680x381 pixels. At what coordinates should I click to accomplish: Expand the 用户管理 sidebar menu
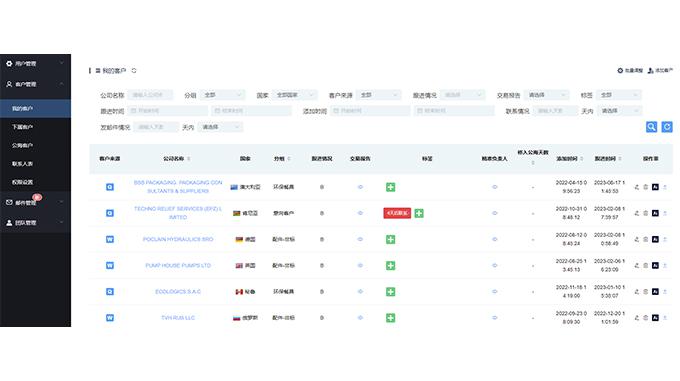click(35, 63)
